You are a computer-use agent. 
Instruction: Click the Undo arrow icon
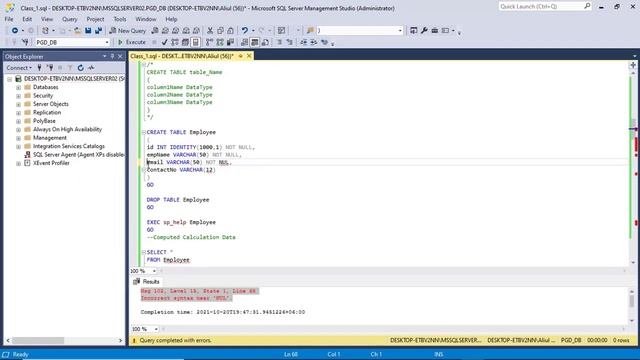(x=244, y=31)
